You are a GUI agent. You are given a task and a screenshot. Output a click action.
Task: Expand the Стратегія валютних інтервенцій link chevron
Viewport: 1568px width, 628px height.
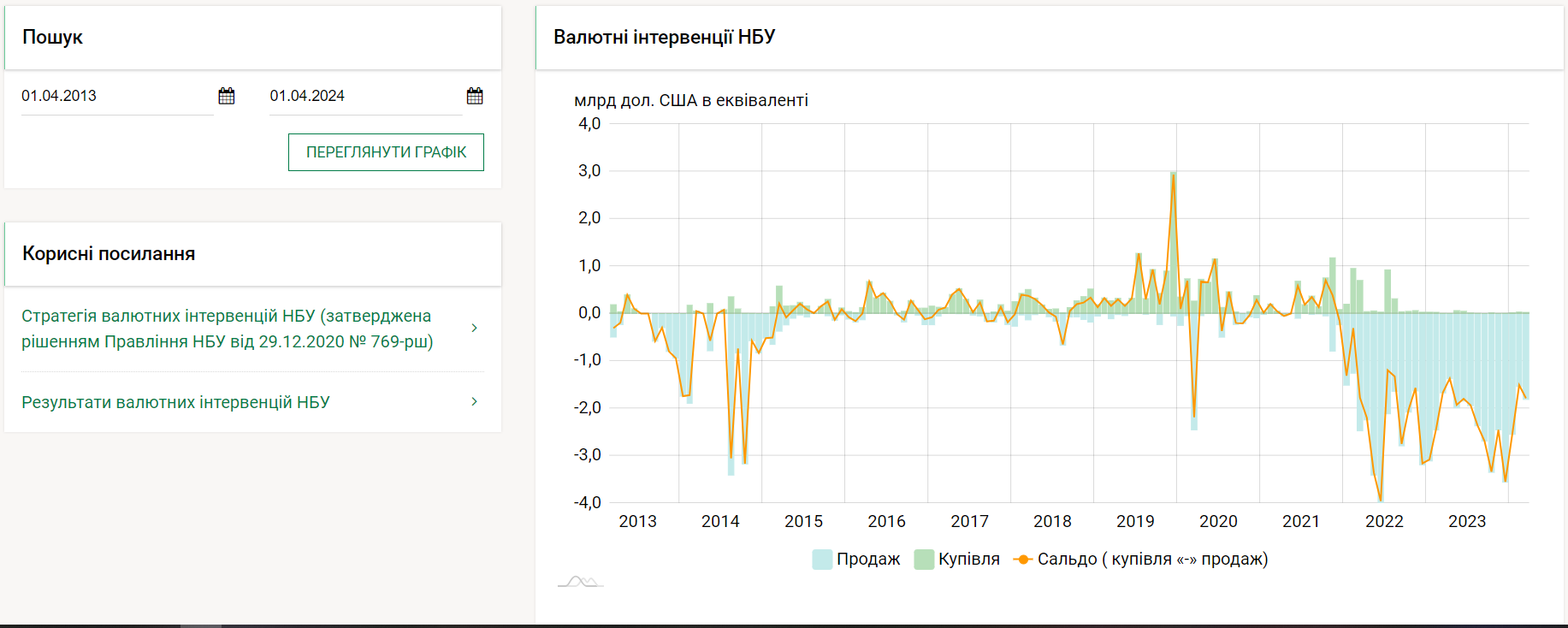(x=474, y=328)
